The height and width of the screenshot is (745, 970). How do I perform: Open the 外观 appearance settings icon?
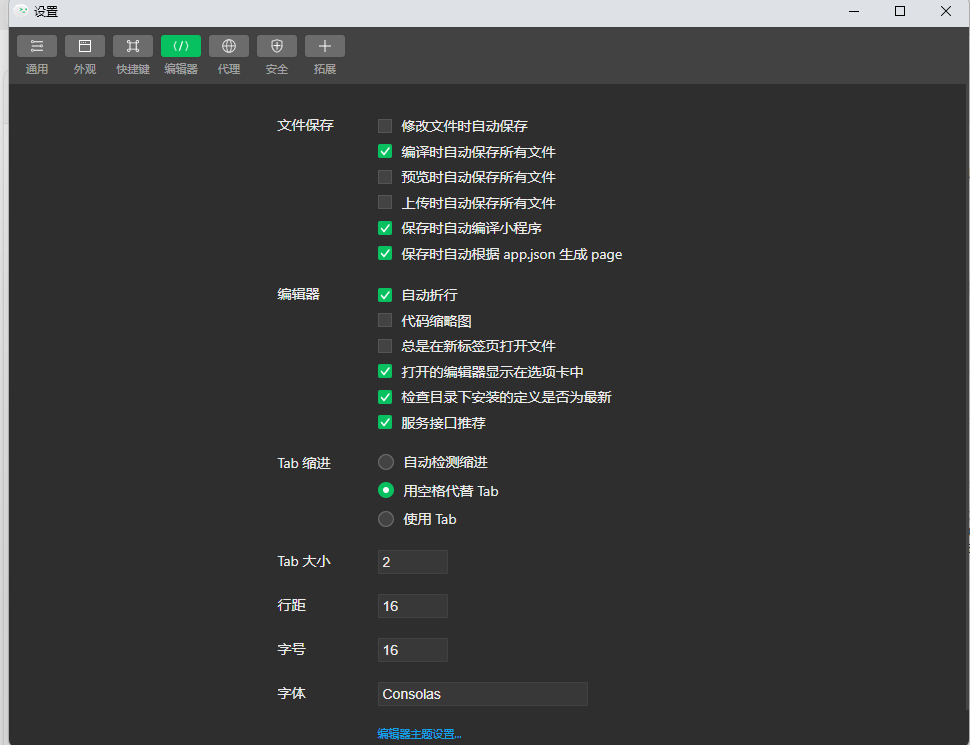pyautogui.click(x=85, y=46)
